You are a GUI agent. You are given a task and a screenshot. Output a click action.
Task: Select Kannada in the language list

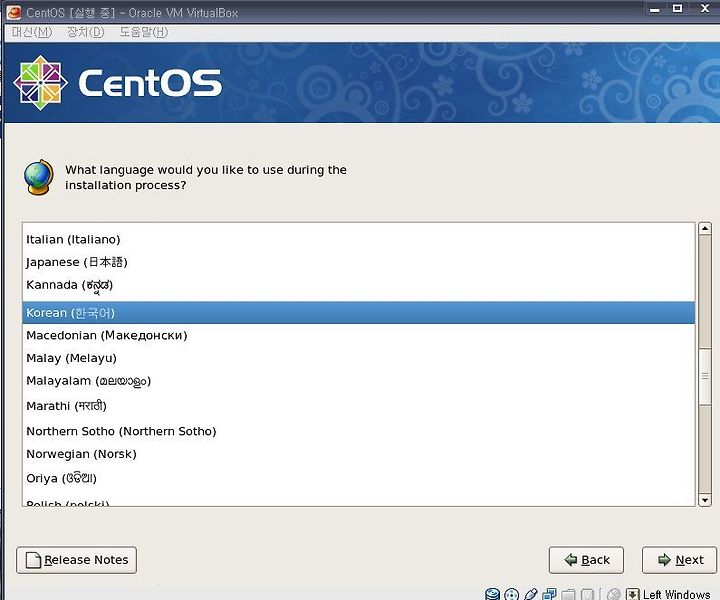point(358,285)
